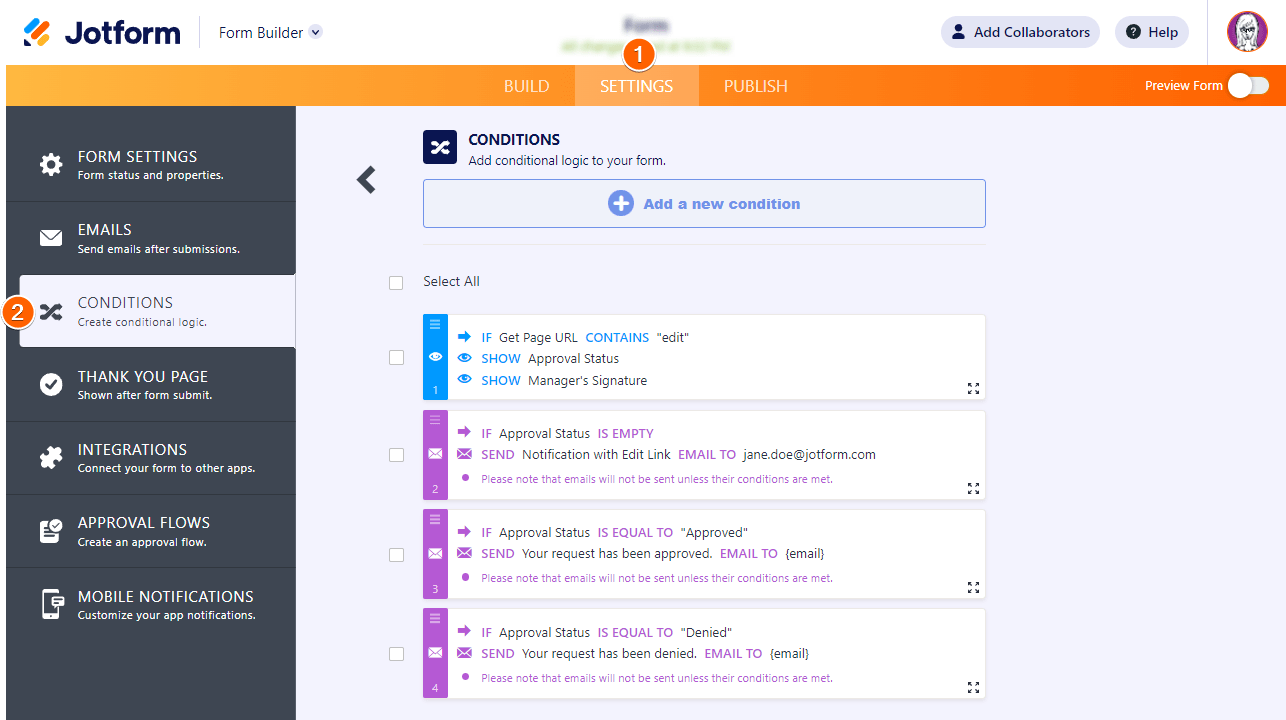This screenshot has width=1286, height=720.
Task: Switch to the BUILD tab
Action: pyautogui.click(x=526, y=86)
